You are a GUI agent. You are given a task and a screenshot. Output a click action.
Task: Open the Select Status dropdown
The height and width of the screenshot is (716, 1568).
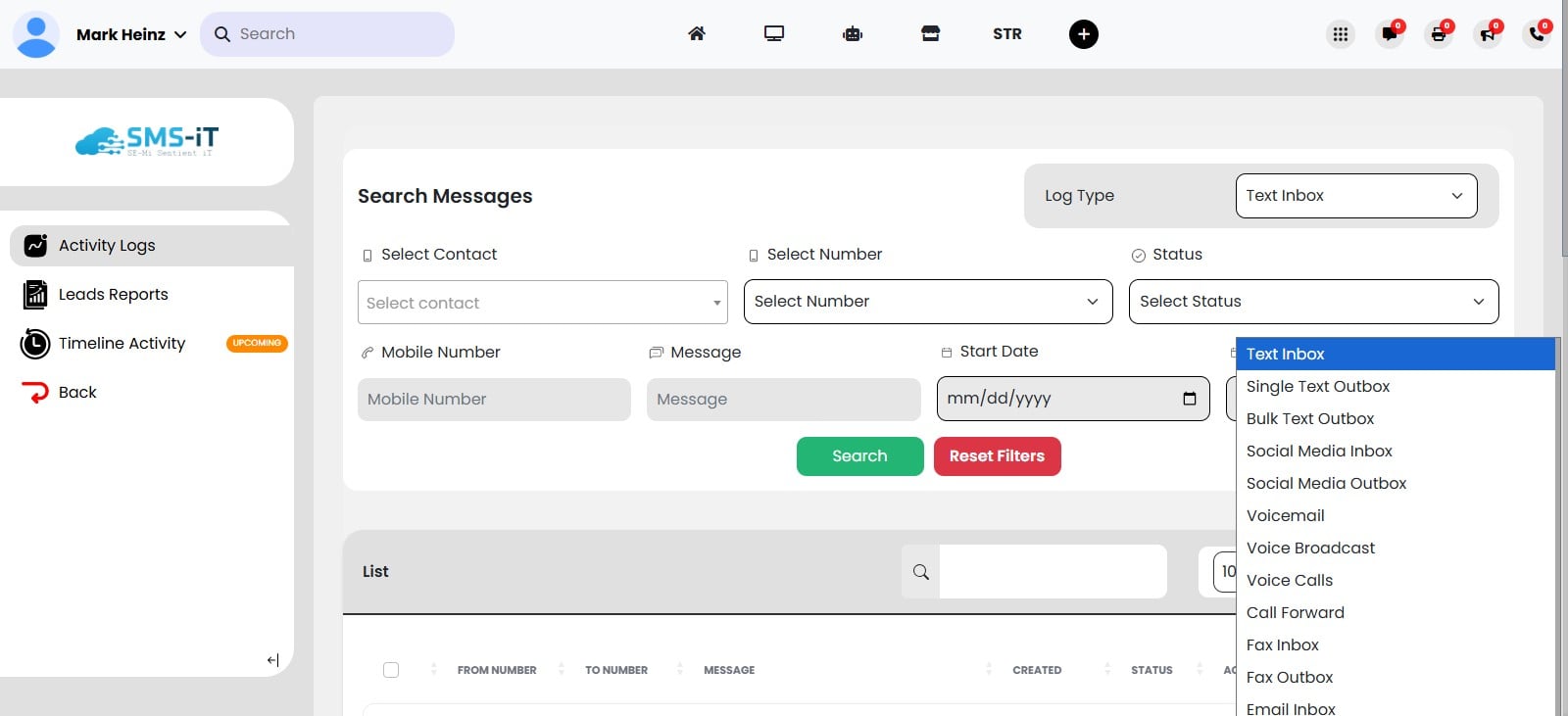(x=1314, y=302)
